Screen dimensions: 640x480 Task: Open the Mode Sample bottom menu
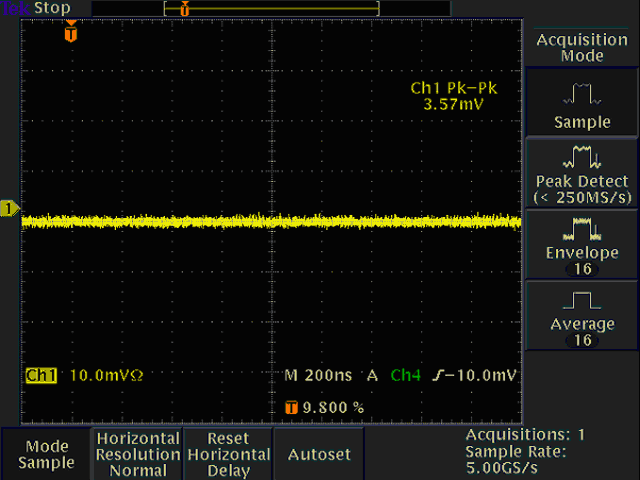(x=46, y=454)
